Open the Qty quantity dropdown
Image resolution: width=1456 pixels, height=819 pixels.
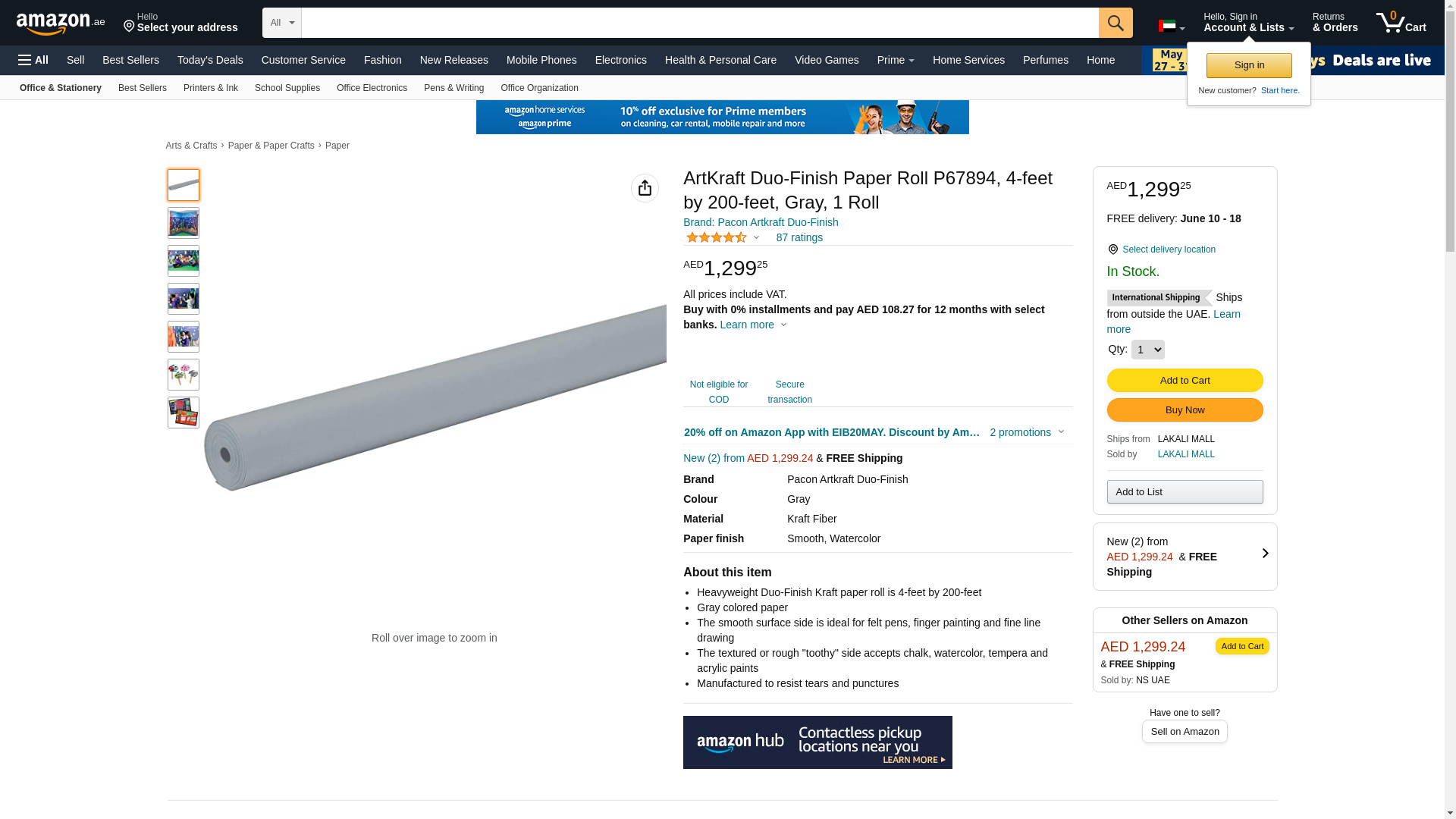pyautogui.click(x=1147, y=350)
